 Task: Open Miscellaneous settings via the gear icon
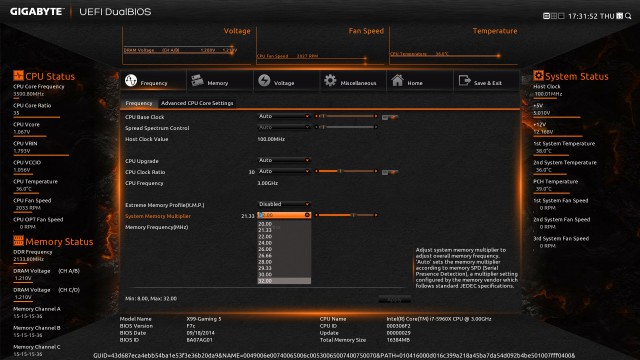[330, 80]
